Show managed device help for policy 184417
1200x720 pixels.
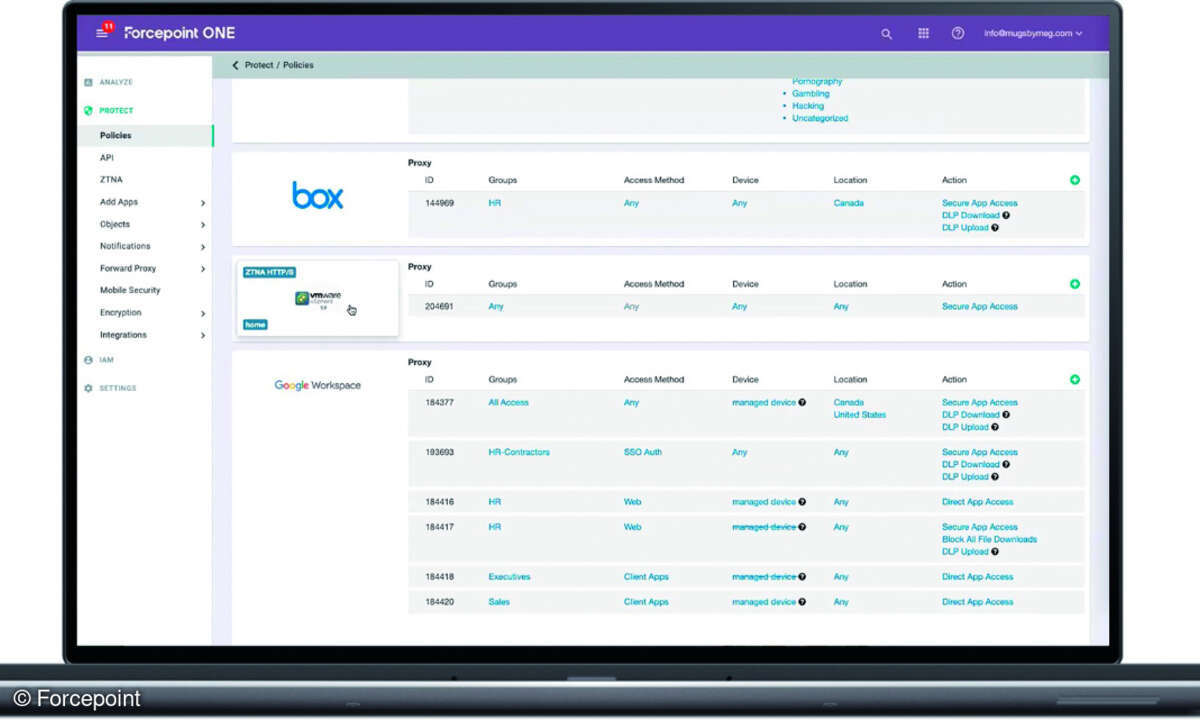(x=802, y=527)
